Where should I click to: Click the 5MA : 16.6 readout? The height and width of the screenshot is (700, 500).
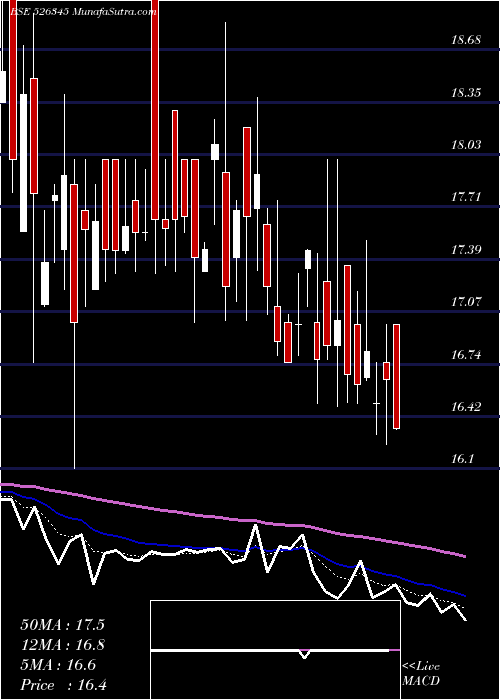coord(58,665)
